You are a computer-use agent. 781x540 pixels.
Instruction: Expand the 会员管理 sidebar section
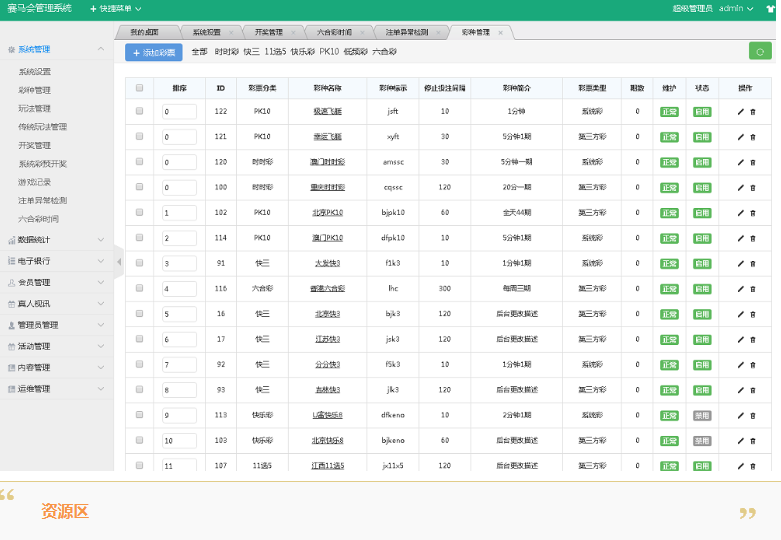(x=57, y=282)
